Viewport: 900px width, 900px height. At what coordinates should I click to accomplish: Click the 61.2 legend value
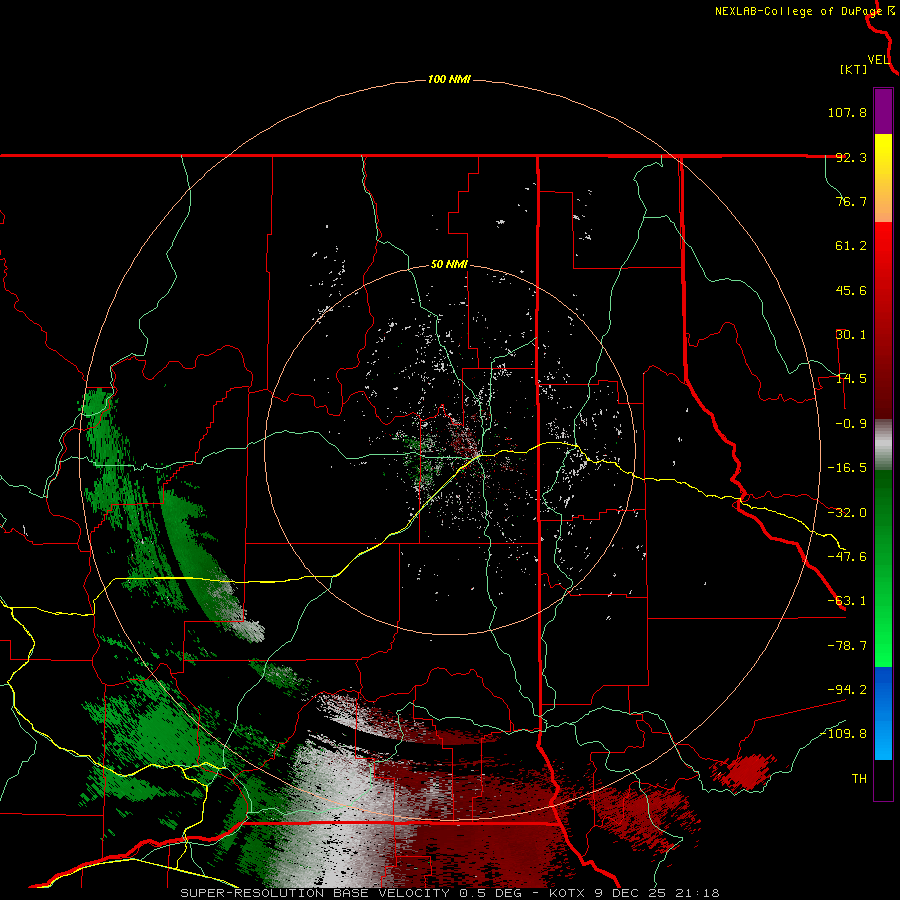[x=851, y=246]
